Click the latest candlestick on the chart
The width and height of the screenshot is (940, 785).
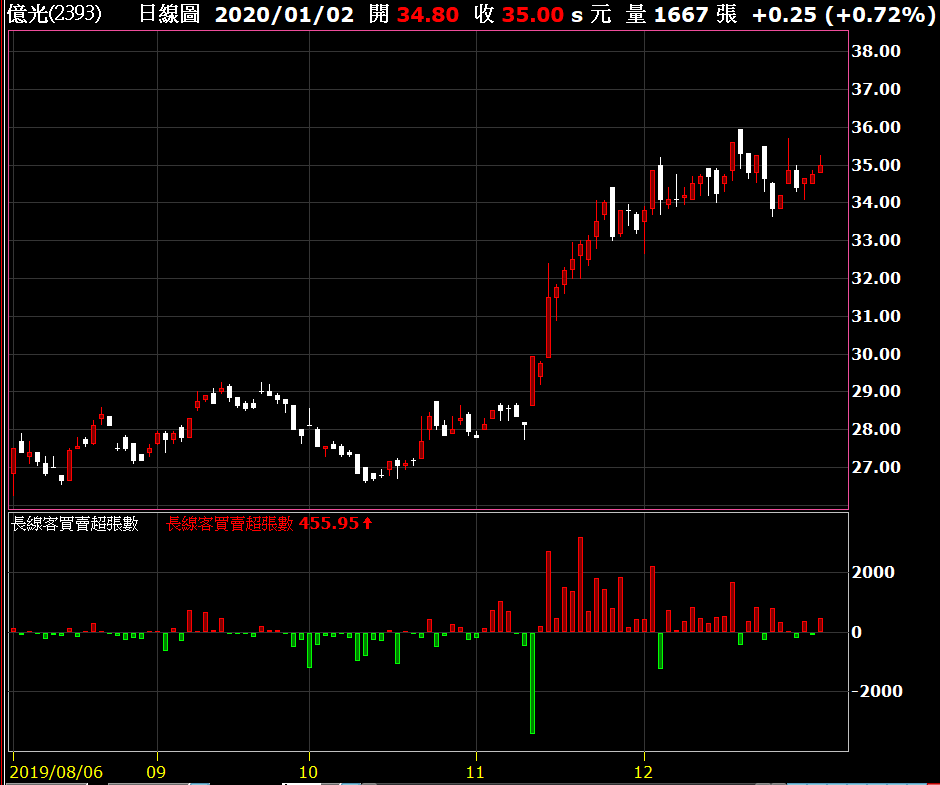821,165
